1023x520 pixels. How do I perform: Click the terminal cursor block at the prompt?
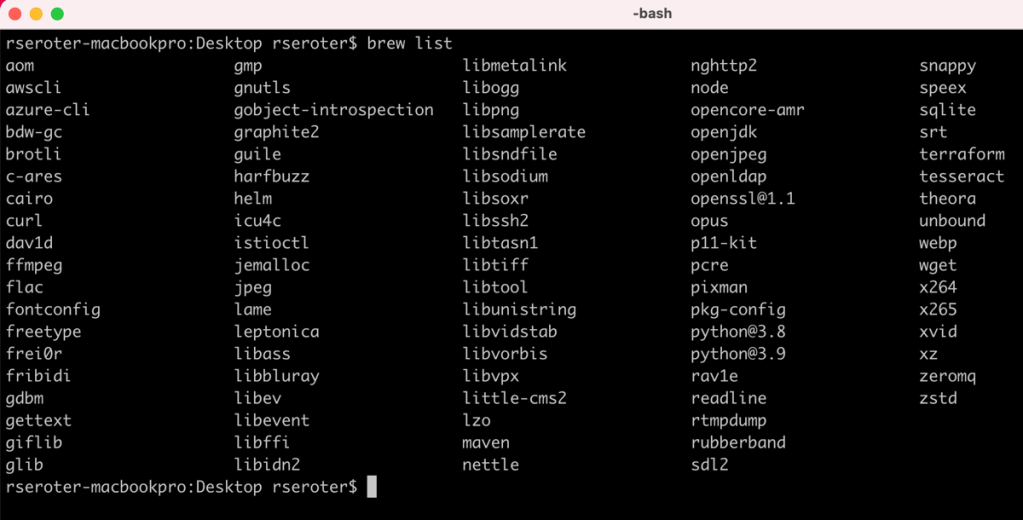(372, 487)
